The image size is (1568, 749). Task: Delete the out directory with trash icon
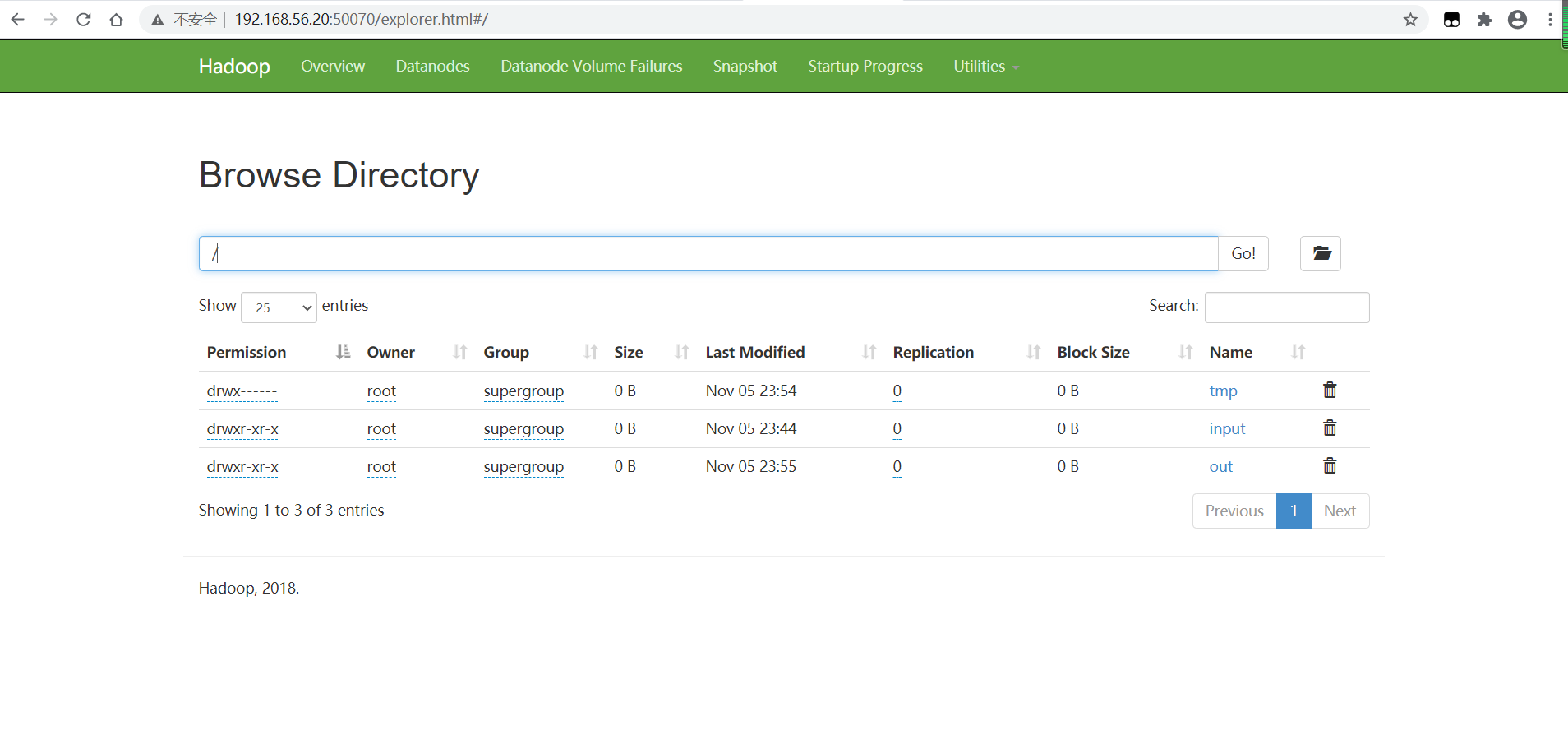1330,465
